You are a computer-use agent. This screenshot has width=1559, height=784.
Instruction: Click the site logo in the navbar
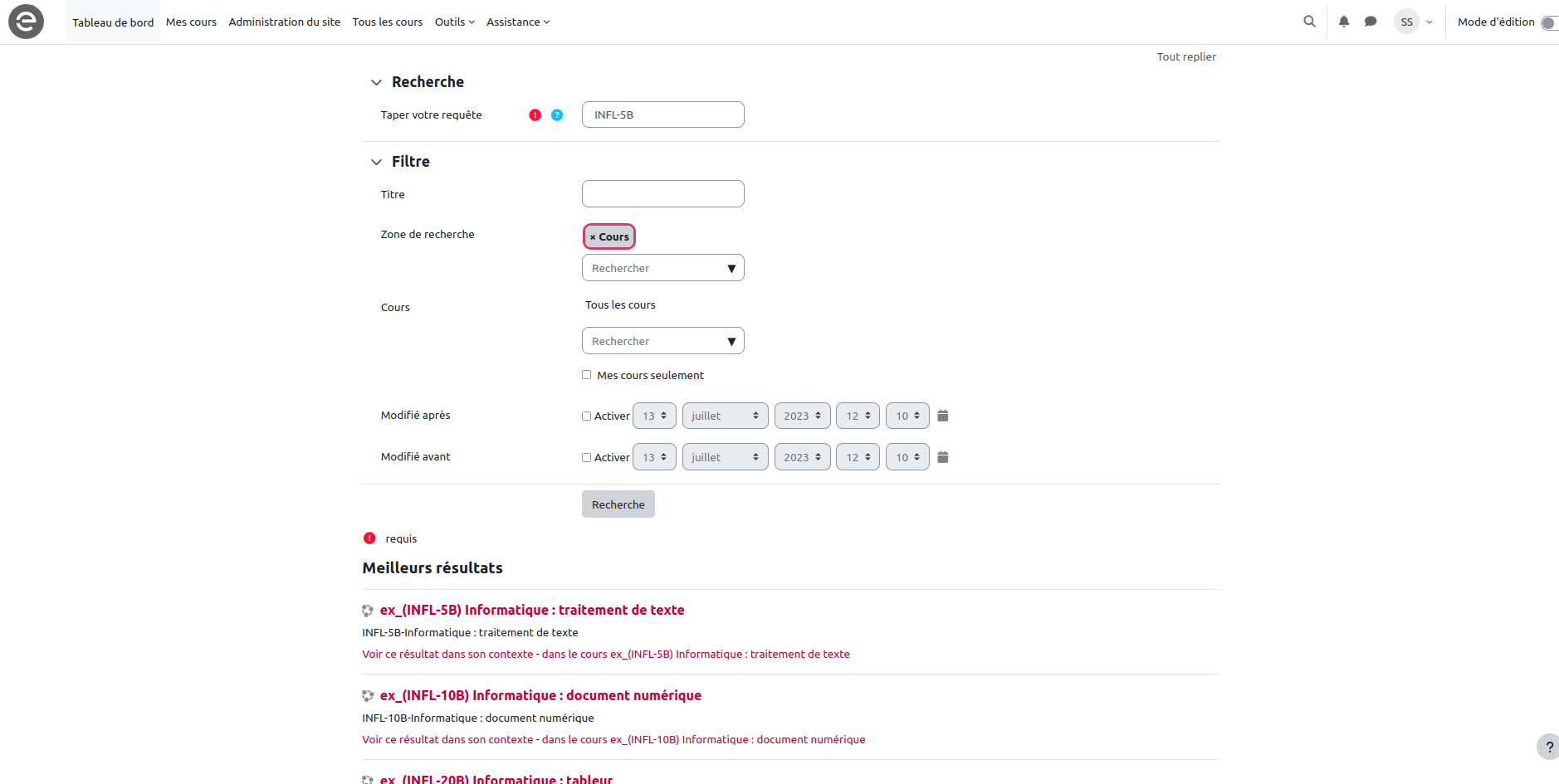[x=26, y=22]
